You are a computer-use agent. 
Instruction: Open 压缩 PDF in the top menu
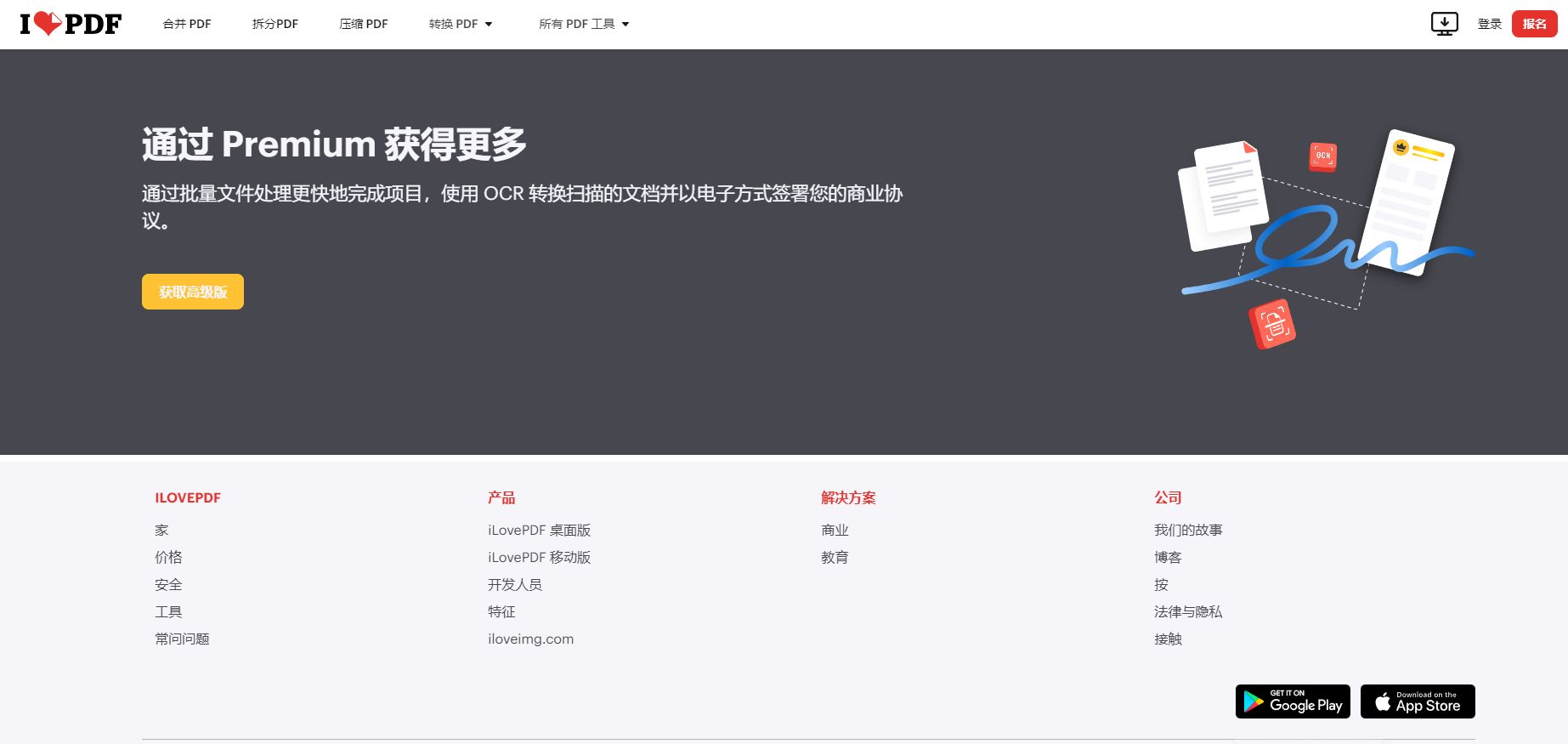coord(364,24)
